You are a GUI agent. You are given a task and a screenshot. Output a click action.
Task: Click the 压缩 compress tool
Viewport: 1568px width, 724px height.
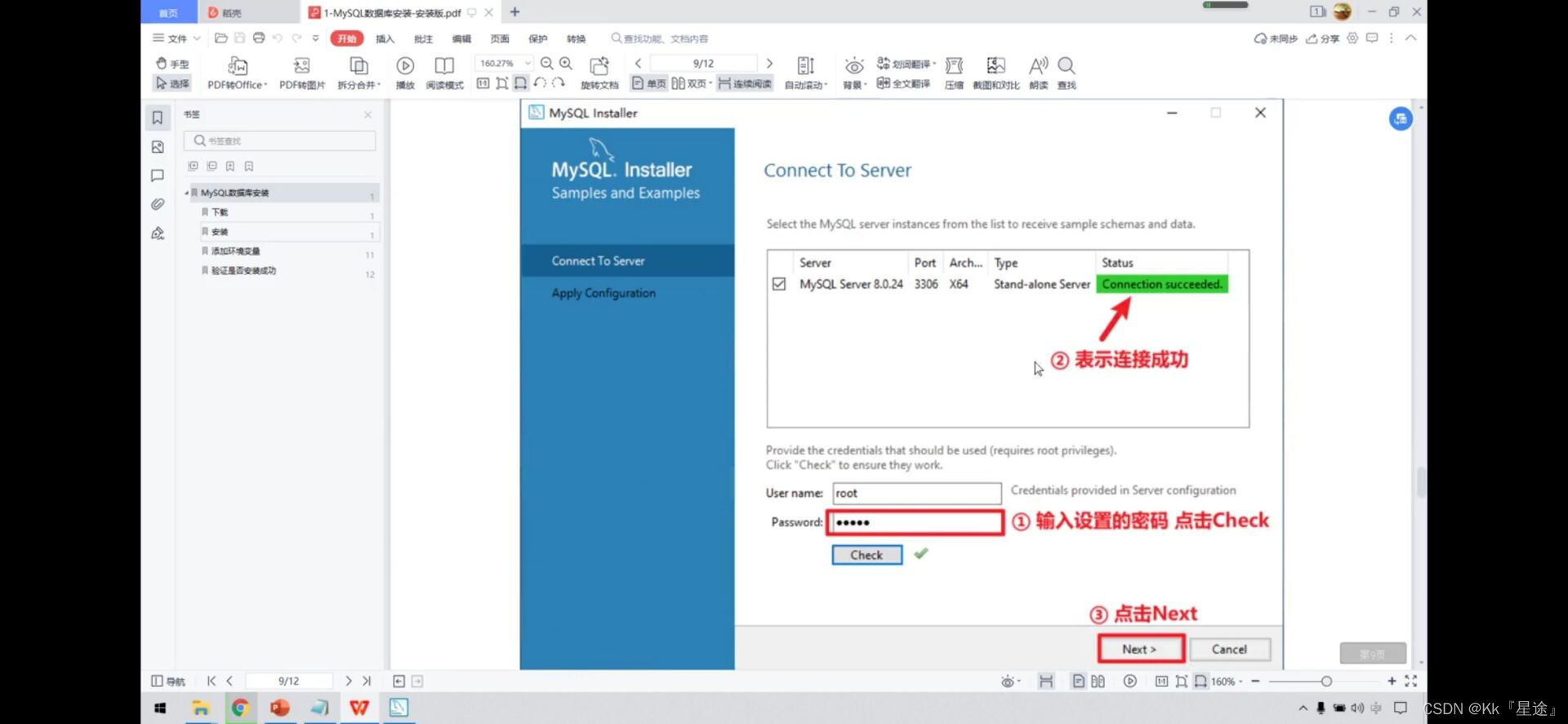[954, 73]
